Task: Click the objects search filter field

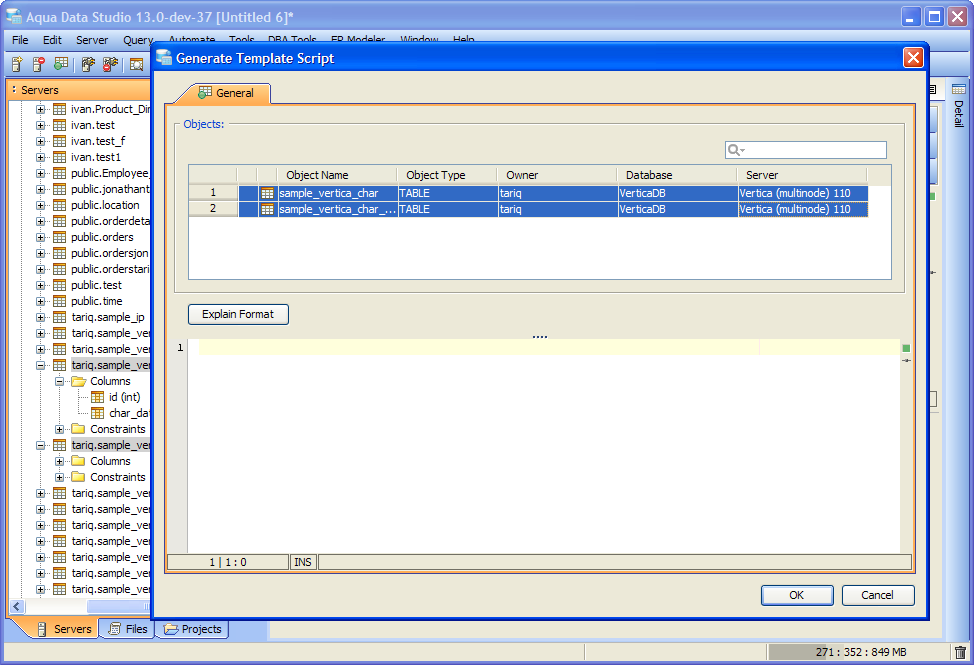Action: coord(806,150)
